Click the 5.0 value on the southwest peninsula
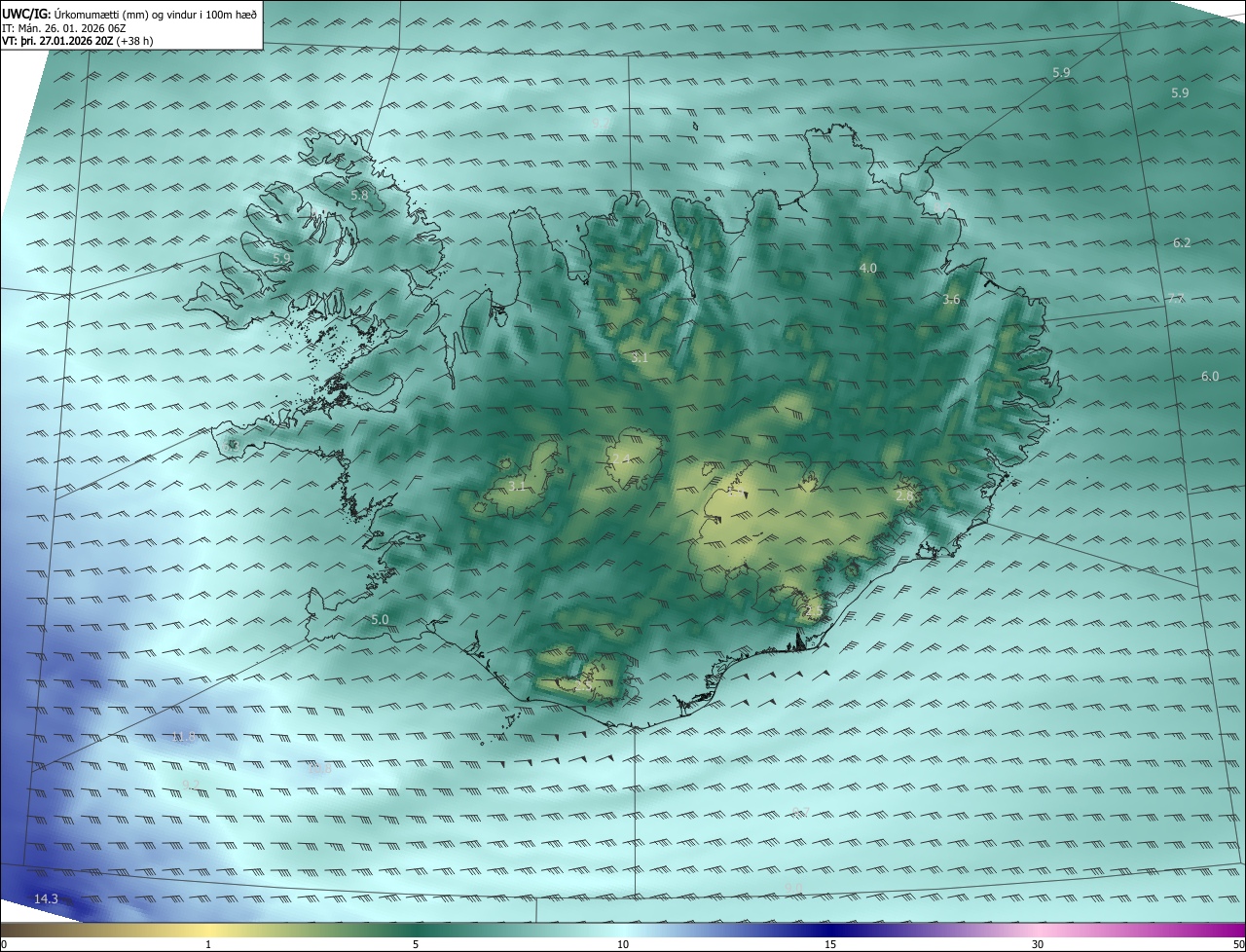This screenshot has width=1246, height=952. [380, 619]
